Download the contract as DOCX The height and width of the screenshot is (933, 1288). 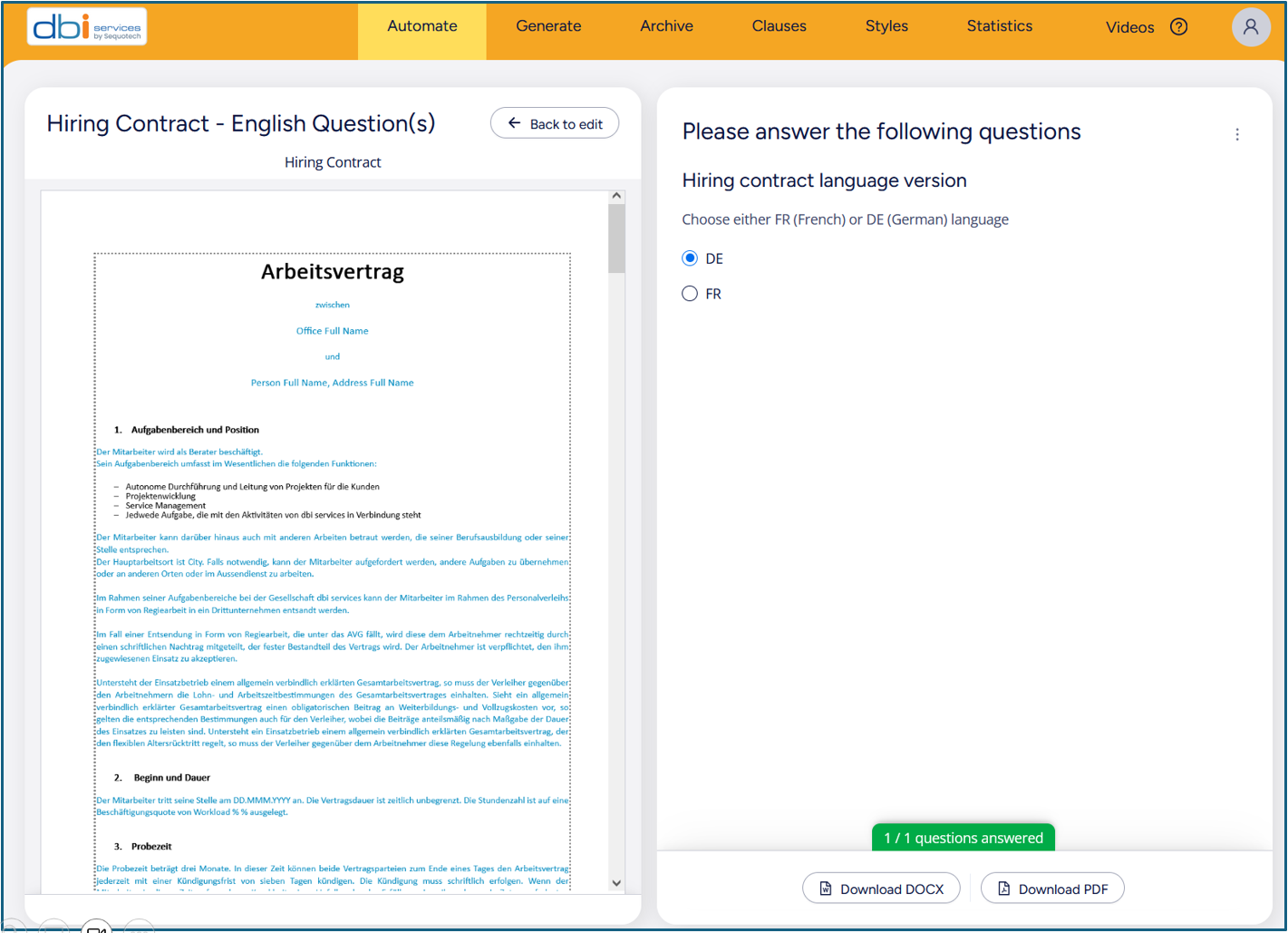click(x=881, y=889)
